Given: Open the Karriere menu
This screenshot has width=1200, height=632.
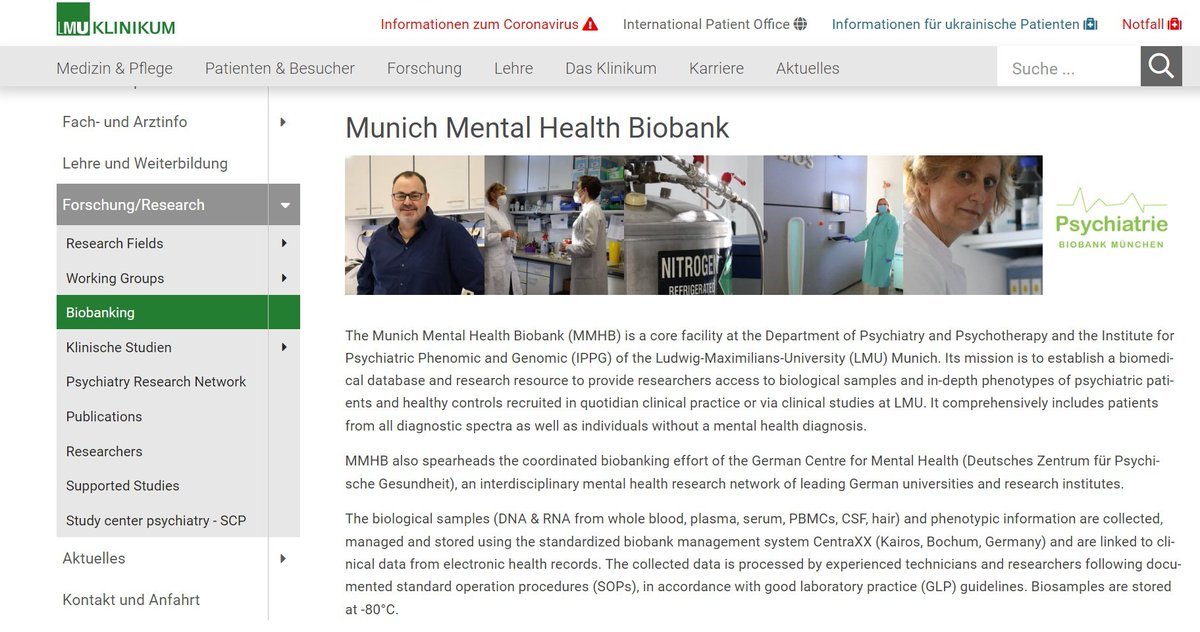Looking at the screenshot, I should [716, 68].
